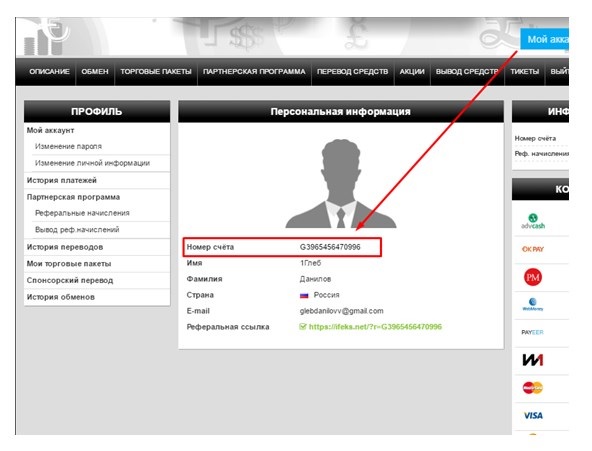The image size is (592, 451).
Task: Open Изменение пароля in the sidebar
Action: tap(68, 146)
